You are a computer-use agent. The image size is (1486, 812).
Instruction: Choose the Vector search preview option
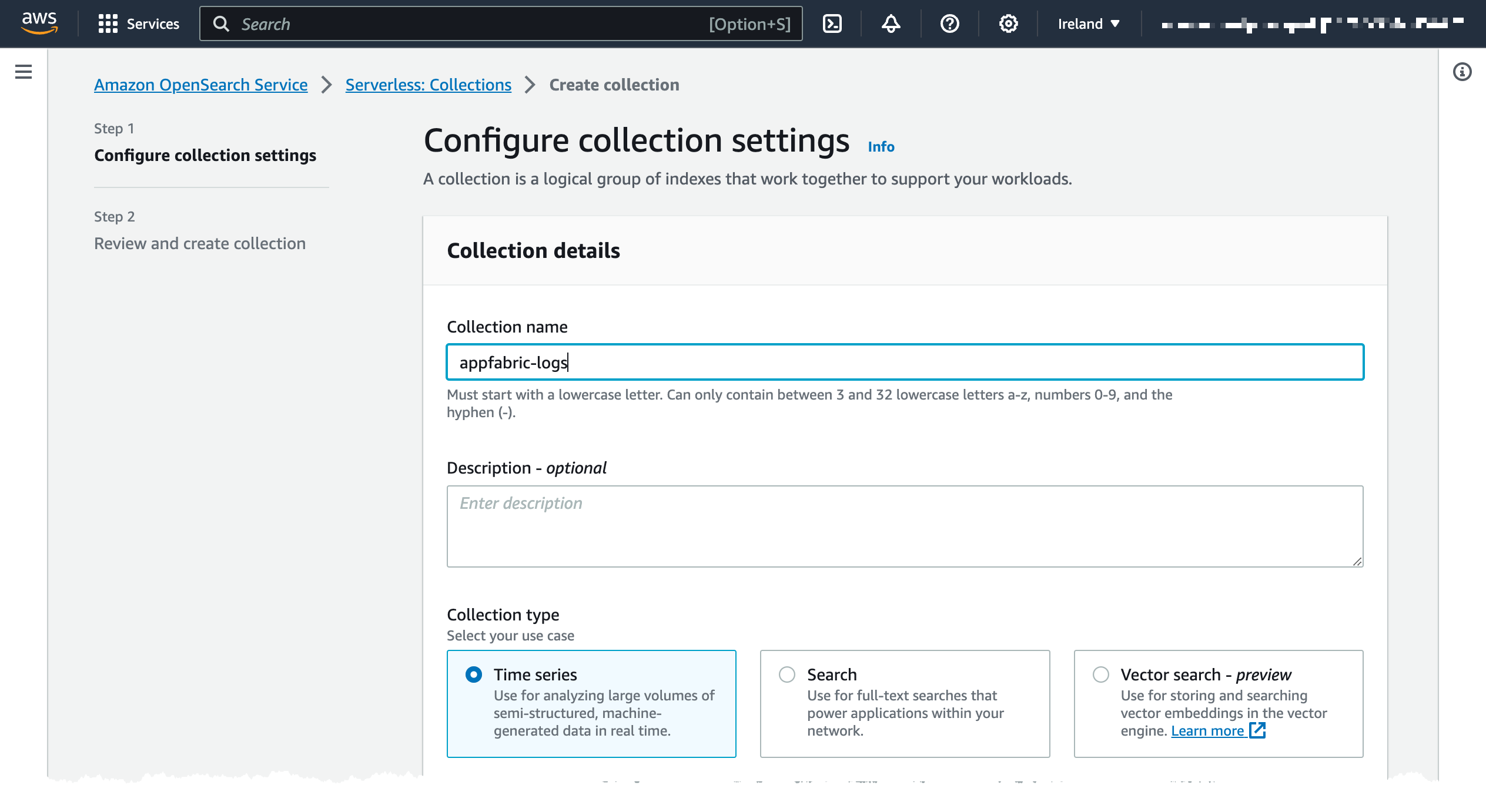(x=1100, y=675)
